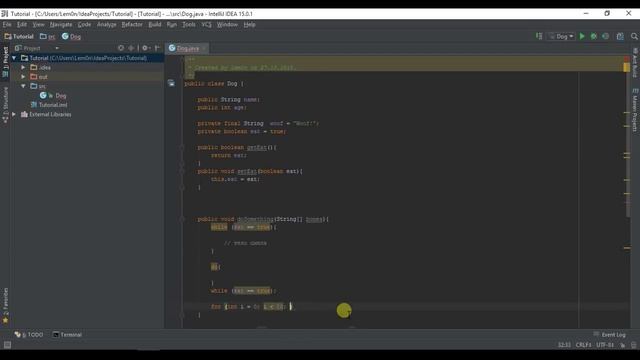This screenshot has height=360, width=640.
Task: Open the Tools menu
Action: pyautogui.click(x=189, y=24)
